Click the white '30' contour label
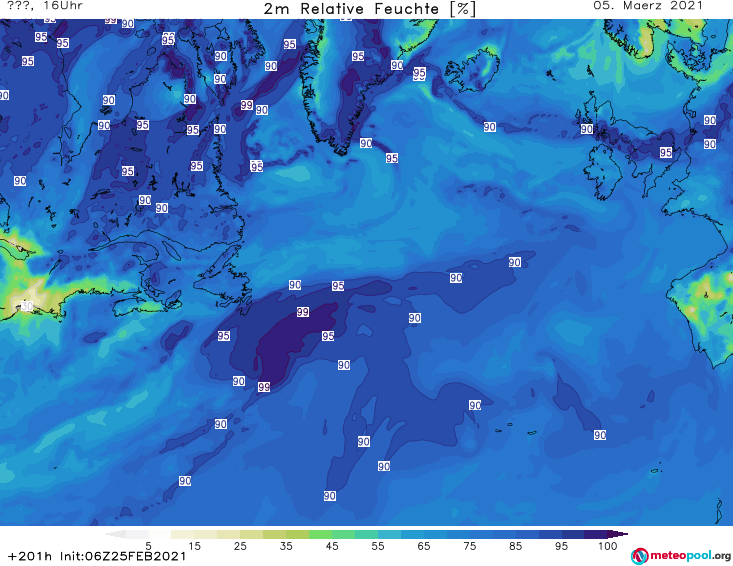The image size is (733, 566). pos(27,306)
